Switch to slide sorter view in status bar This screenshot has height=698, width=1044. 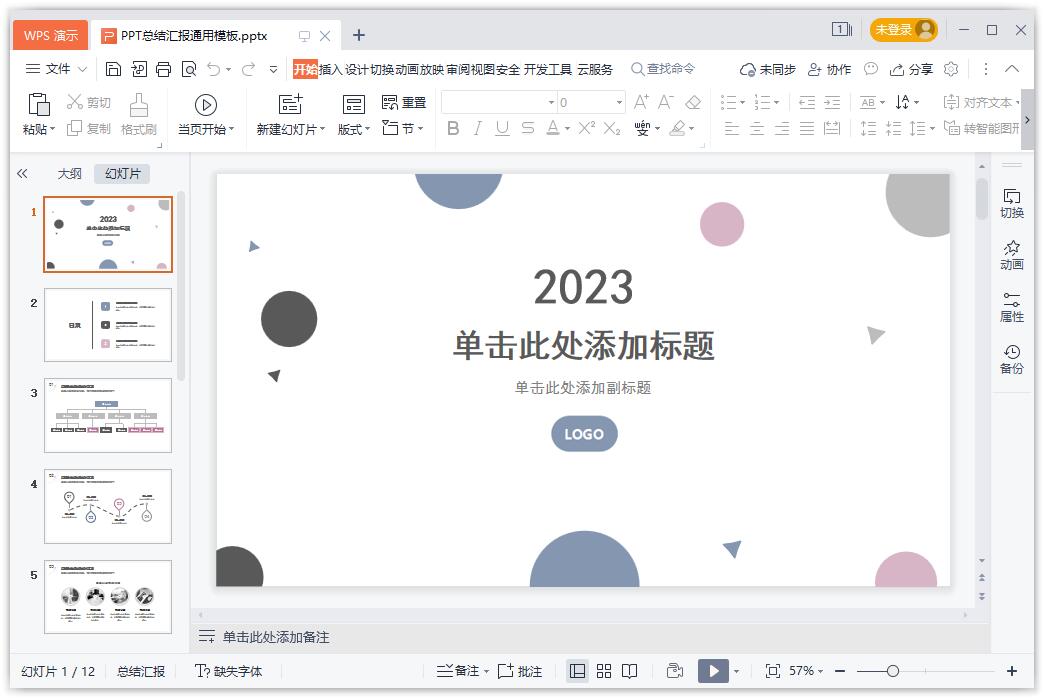point(604,671)
